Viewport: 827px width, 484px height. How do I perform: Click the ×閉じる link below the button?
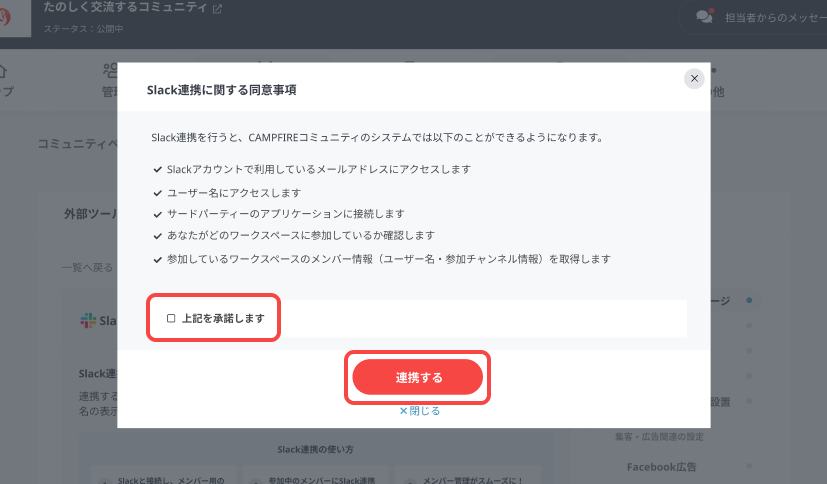[420, 410]
